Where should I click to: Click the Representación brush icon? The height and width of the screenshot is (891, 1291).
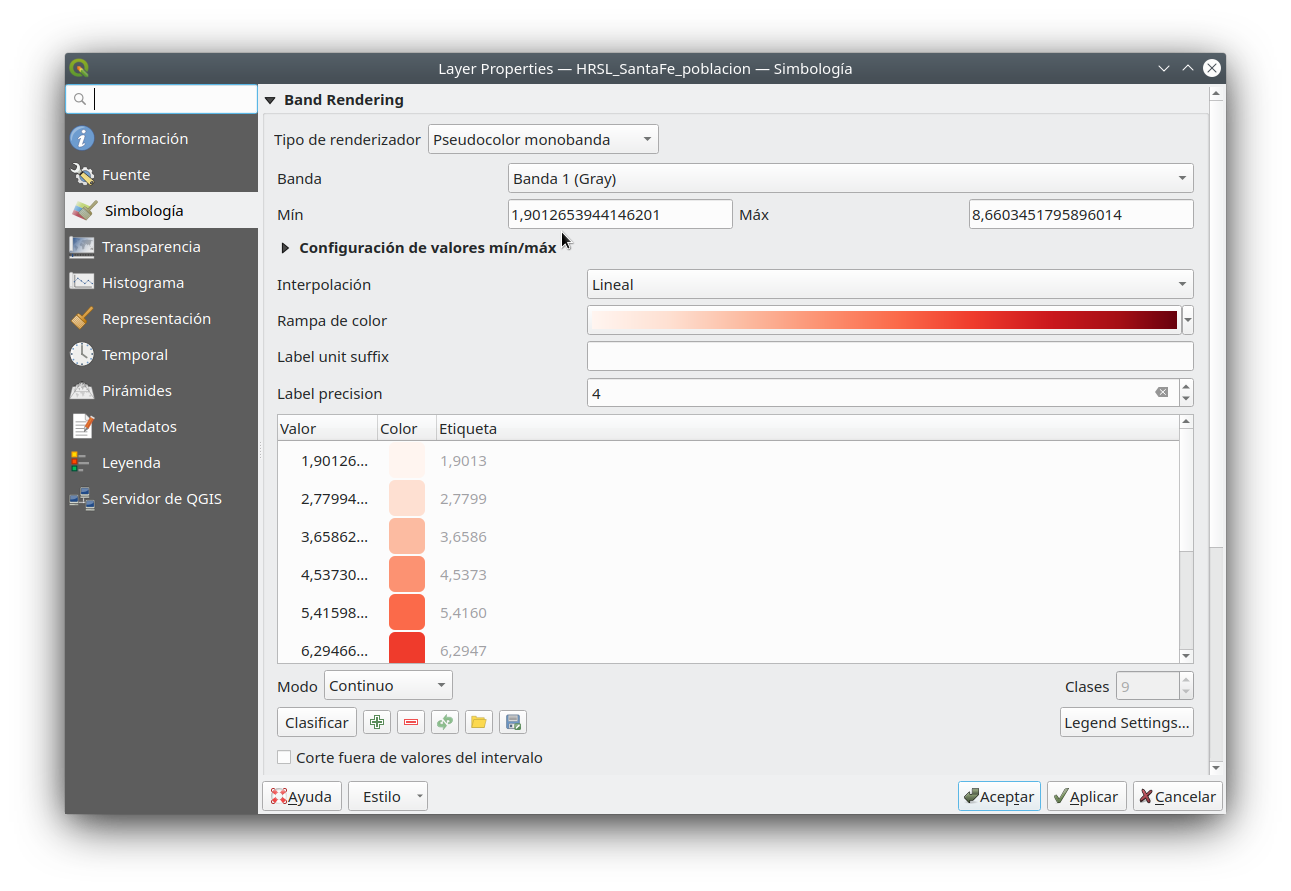[x=82, y=318]
